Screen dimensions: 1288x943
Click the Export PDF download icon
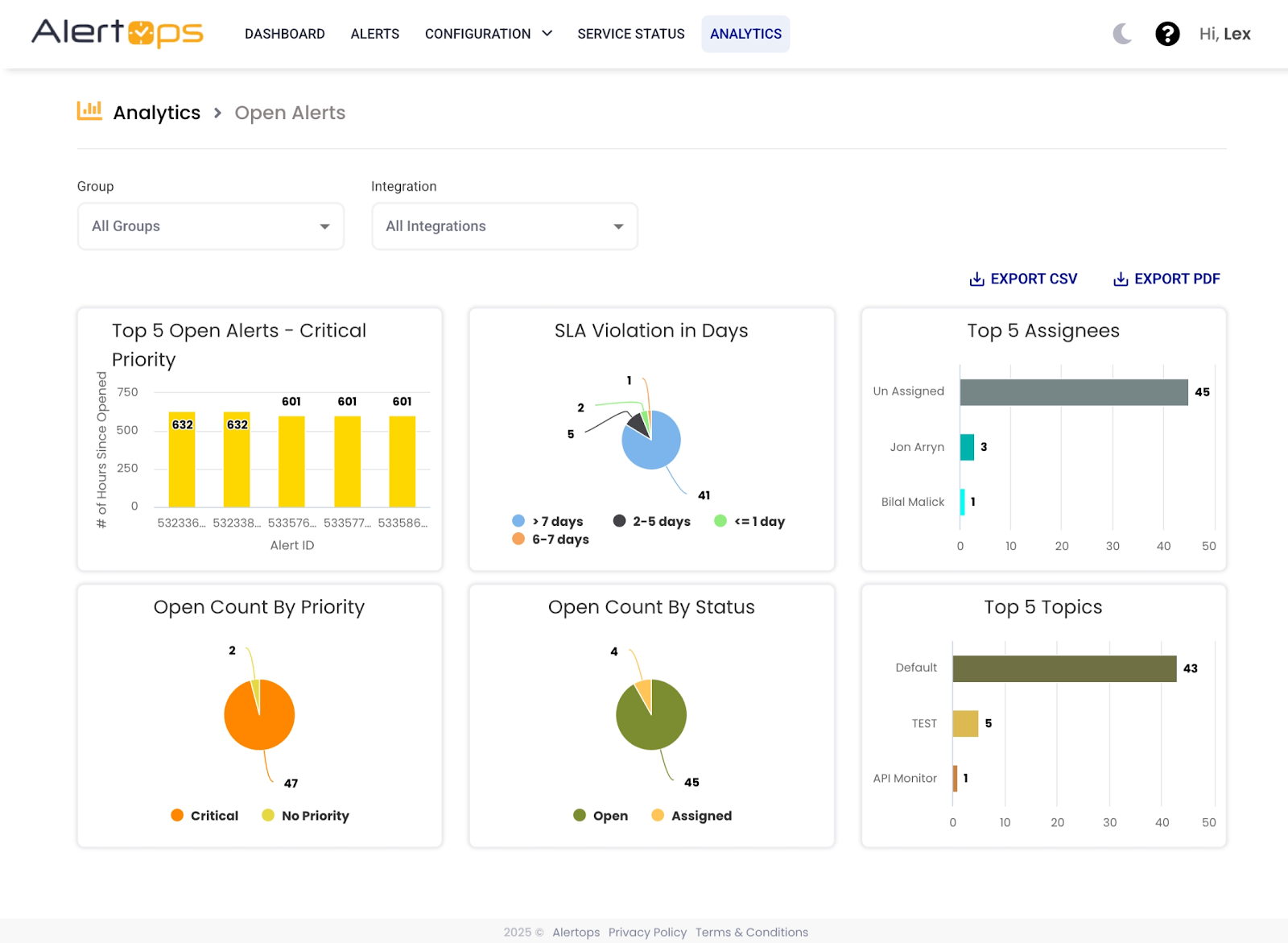(x=1120, y=279)
